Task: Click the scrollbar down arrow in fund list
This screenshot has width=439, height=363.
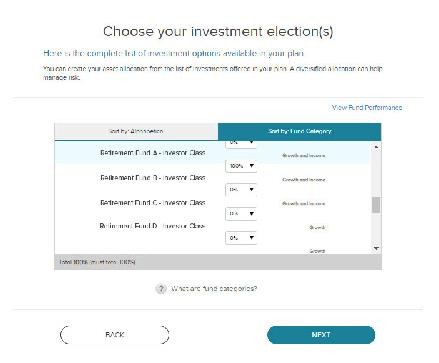Action: tap(376, 248)
